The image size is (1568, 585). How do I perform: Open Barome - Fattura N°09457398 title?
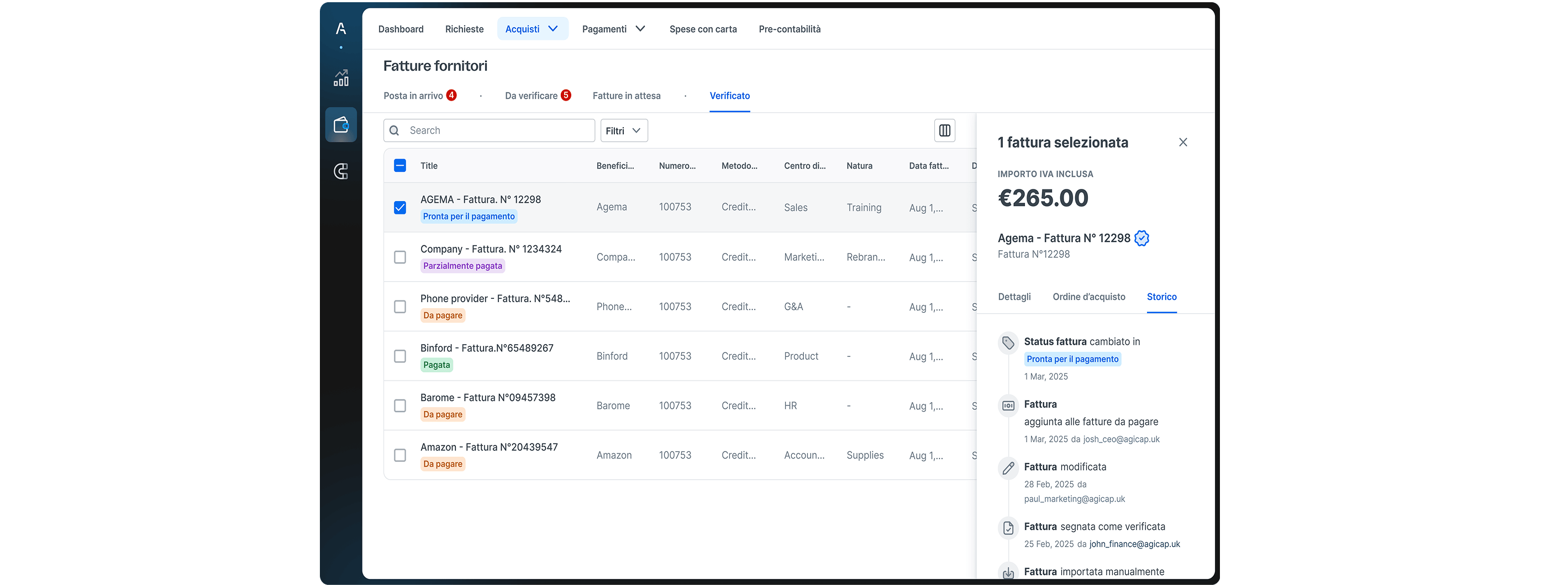(488, 398)
